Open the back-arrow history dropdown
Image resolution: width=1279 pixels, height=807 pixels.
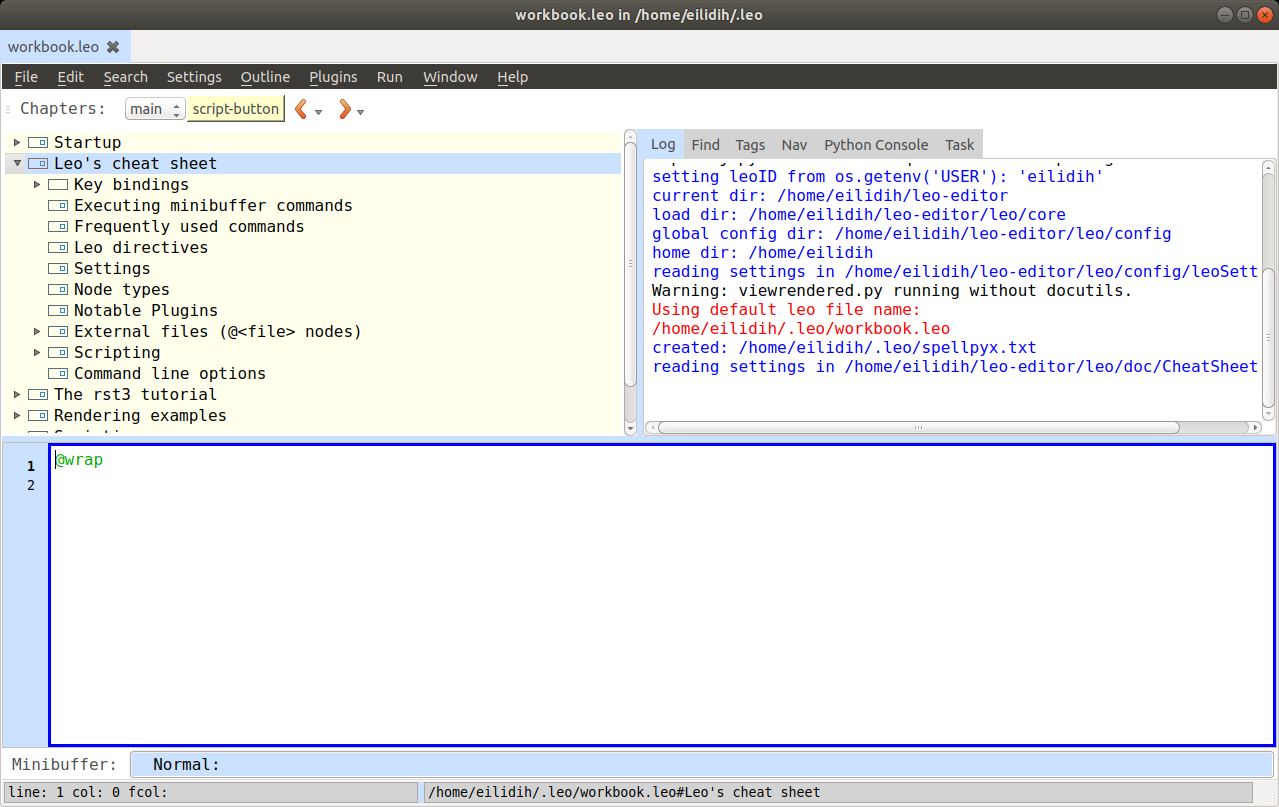319,112
